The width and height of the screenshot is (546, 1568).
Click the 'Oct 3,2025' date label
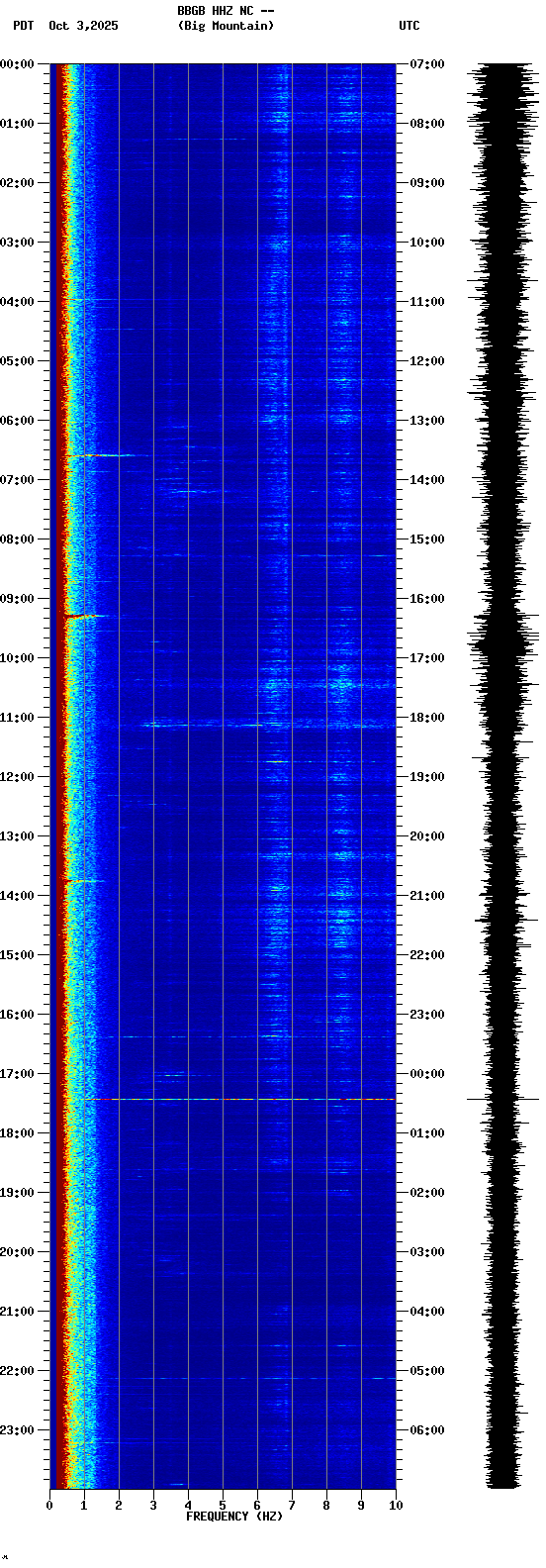pos(83,26)
